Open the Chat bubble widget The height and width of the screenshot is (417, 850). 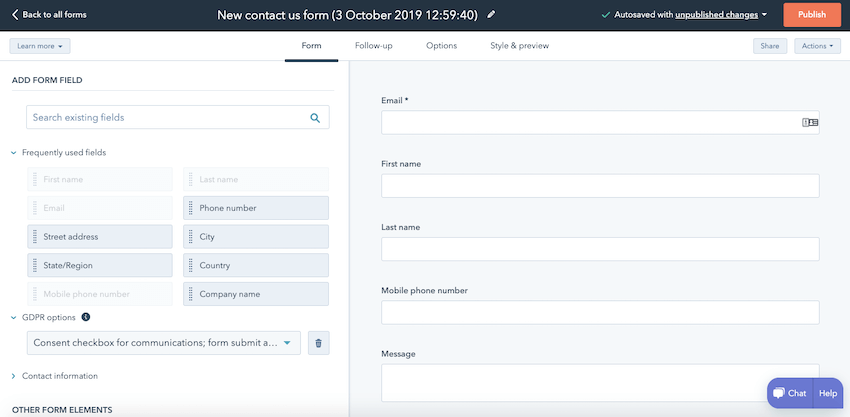[790, 393]
